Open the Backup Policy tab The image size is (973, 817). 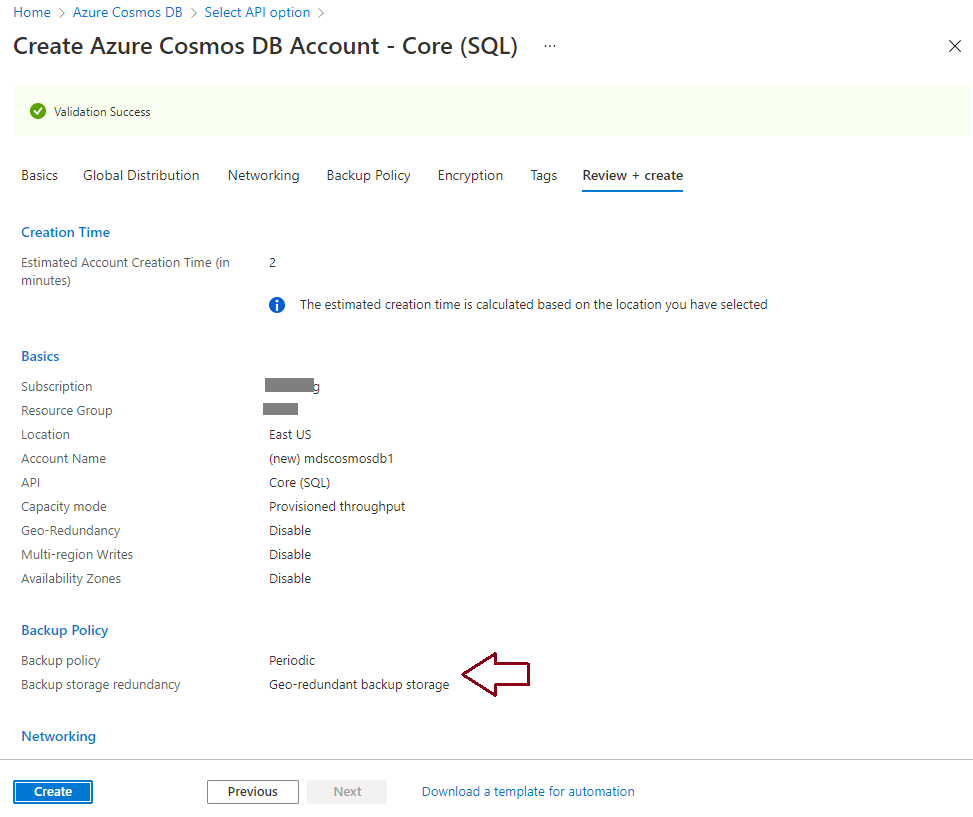[x=368, y=176]
